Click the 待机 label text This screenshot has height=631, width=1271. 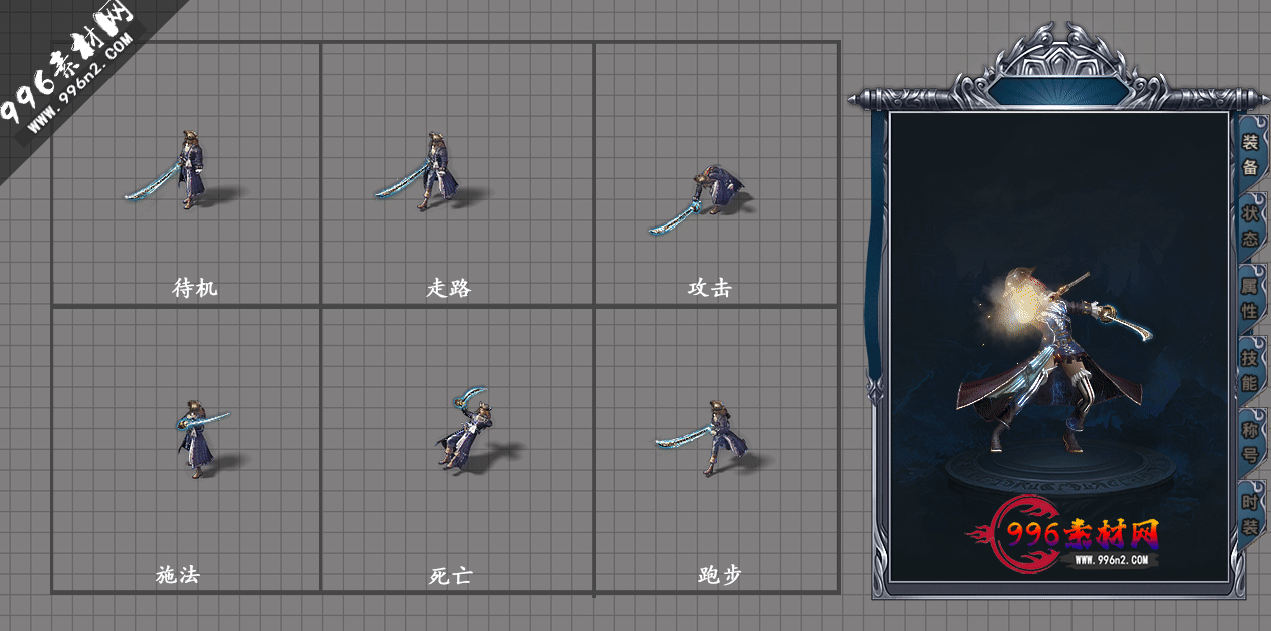pyautogui.click(x=194, y=288)
